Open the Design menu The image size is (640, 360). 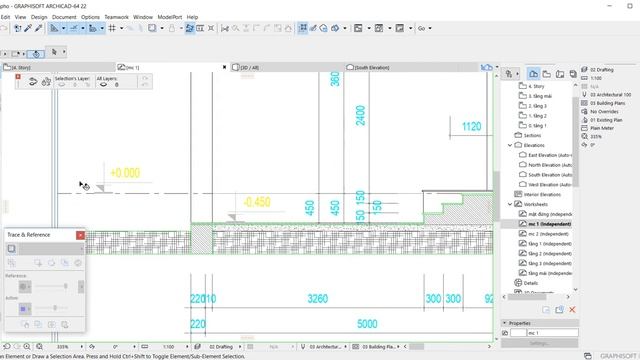click(x=39, y=17)
